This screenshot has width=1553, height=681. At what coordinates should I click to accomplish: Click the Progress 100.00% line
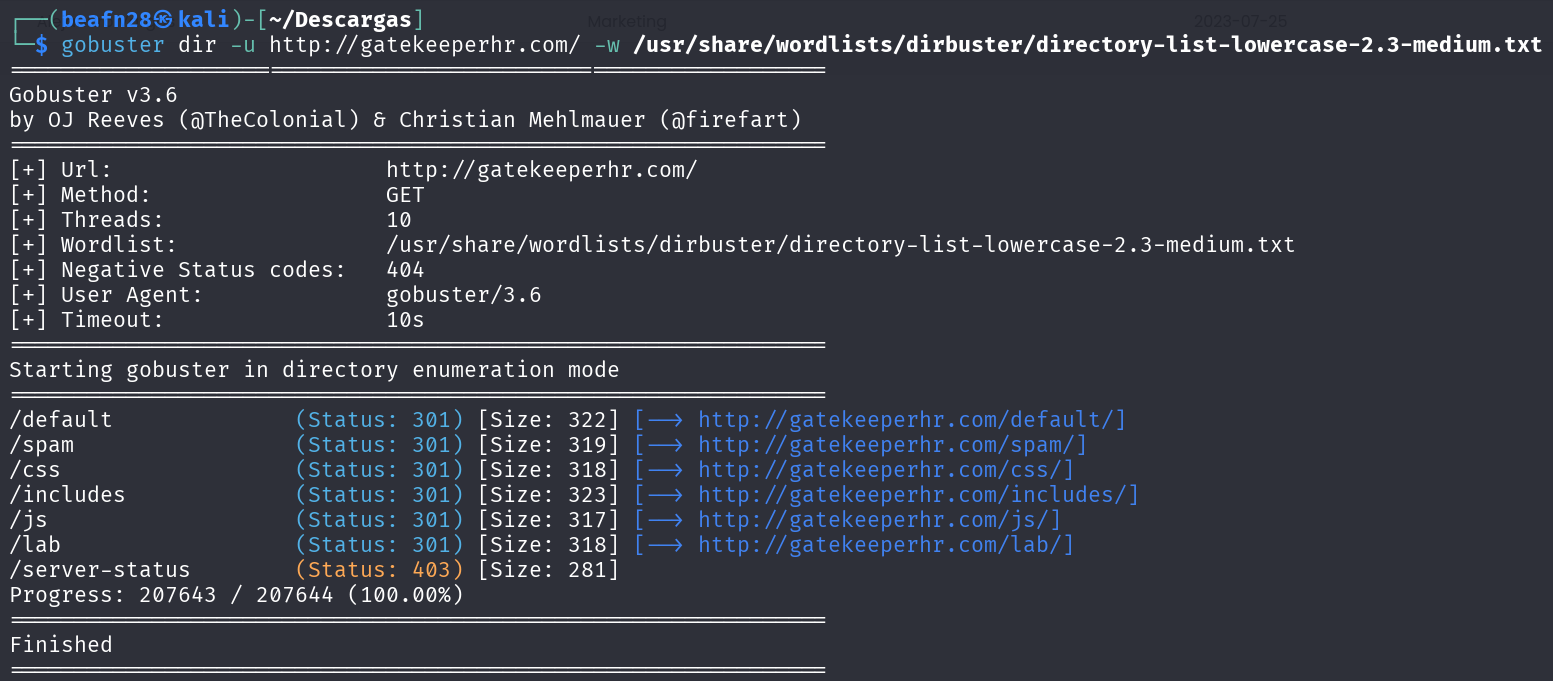[x=236, y=595]
